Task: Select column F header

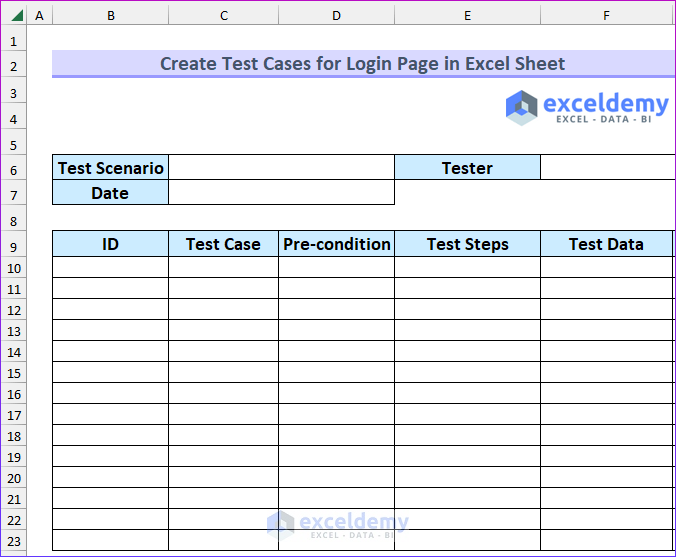Action: pos(606,15)
